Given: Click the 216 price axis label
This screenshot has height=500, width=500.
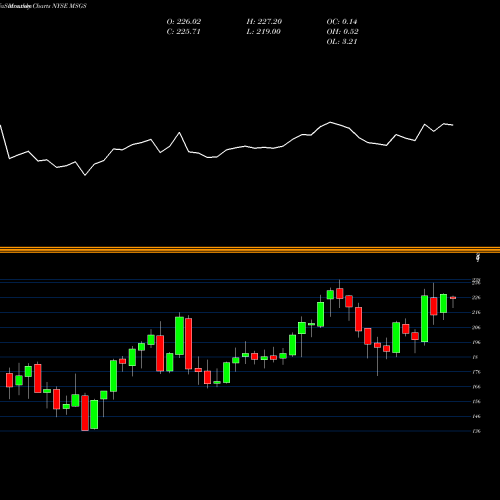Looking at the screenshot, I should 477,312.
